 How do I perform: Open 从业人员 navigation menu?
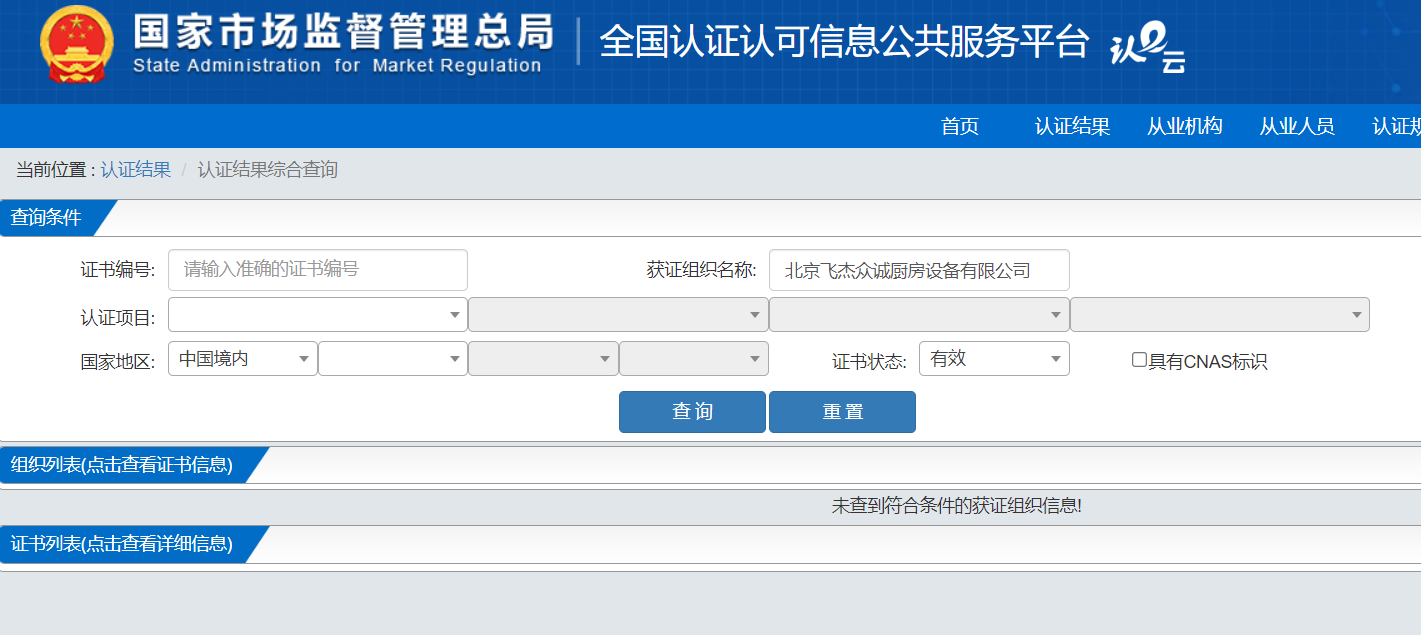[x=1297, y=126]
